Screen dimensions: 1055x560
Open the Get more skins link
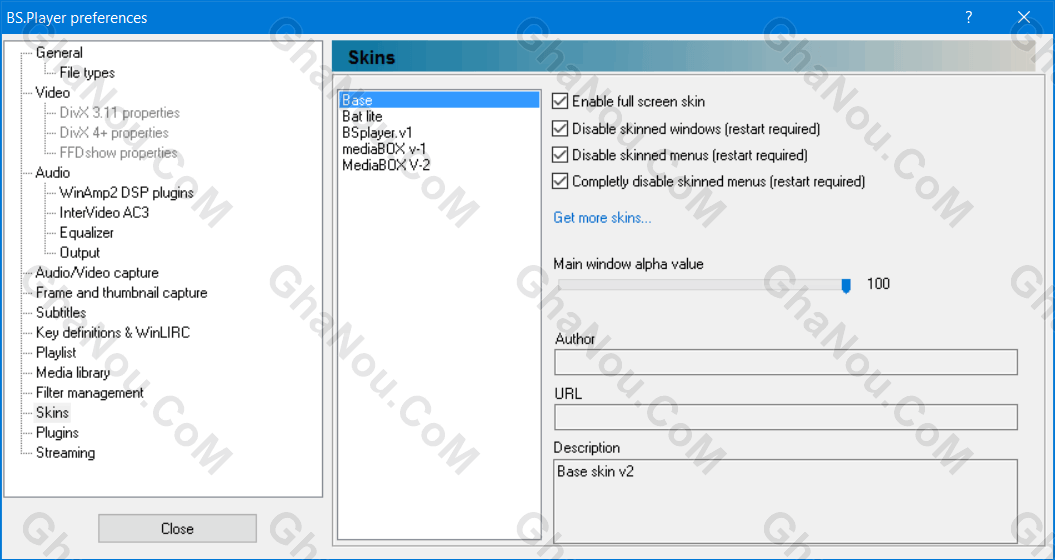coord(602,217)
